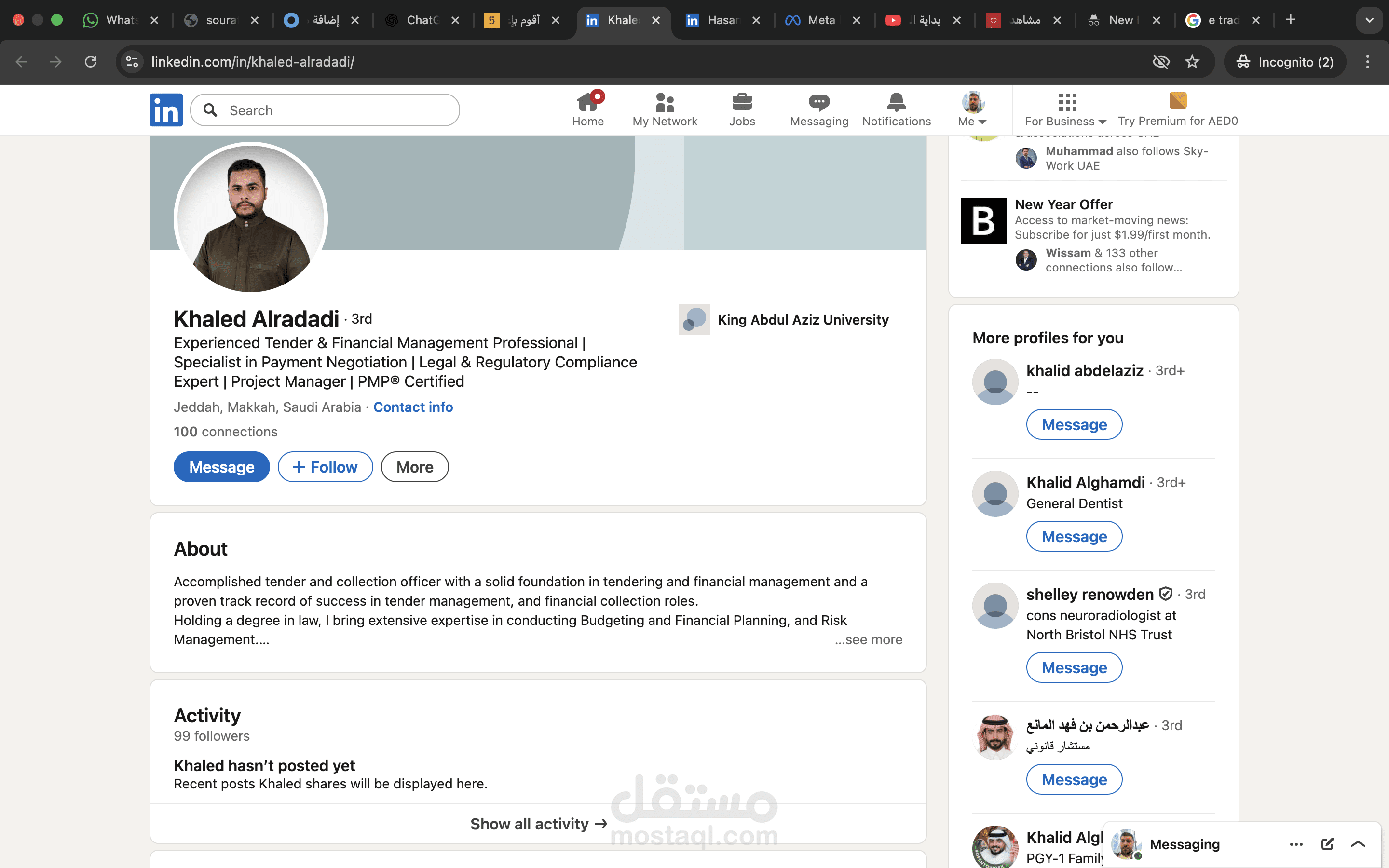
Task: Toggle third-party cookie blocking icon
Action: pyautogui.click(x=1161, y=61)
